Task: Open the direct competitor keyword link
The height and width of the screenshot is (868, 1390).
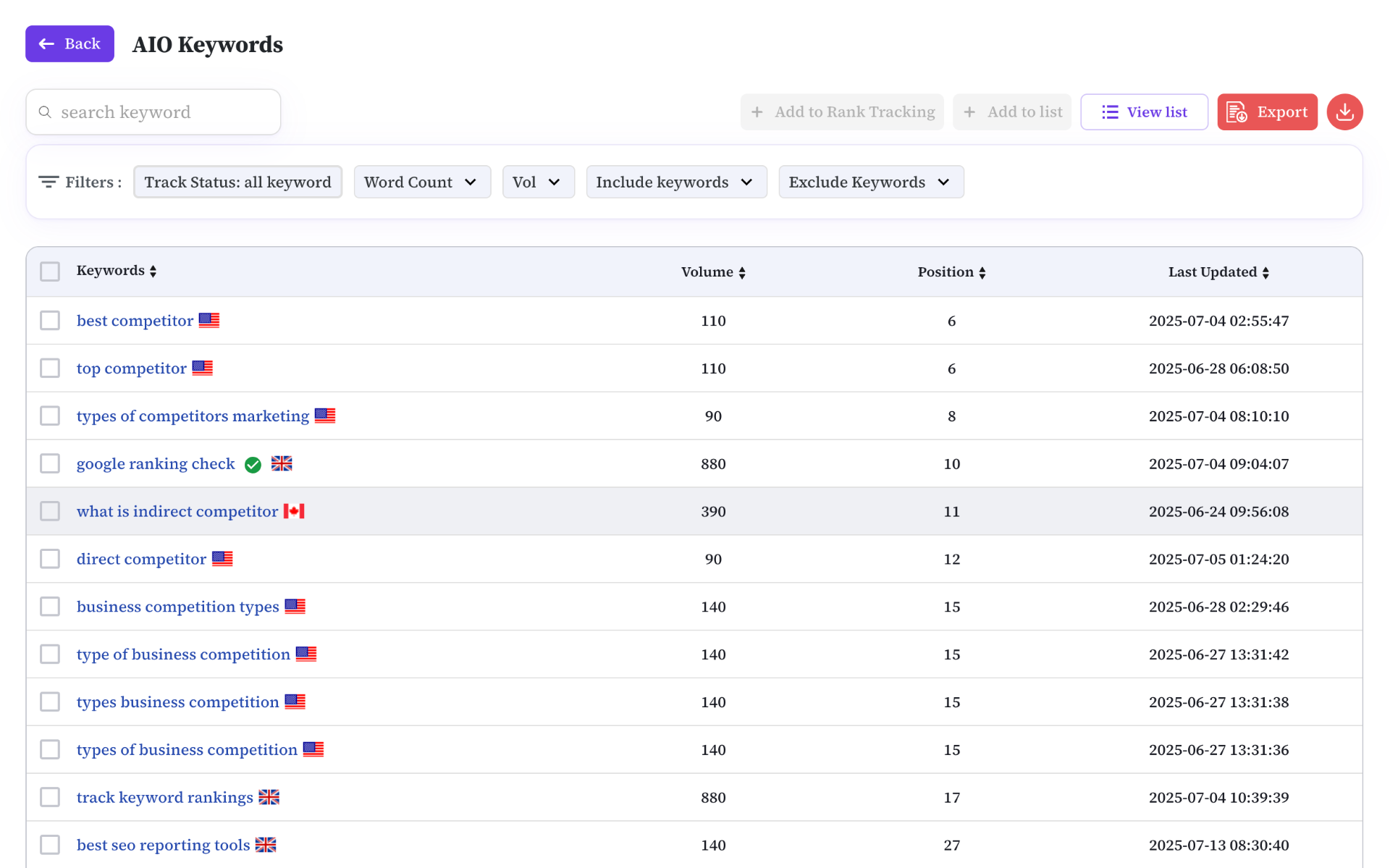Action: pyautogui.click(x=141, y=560)
